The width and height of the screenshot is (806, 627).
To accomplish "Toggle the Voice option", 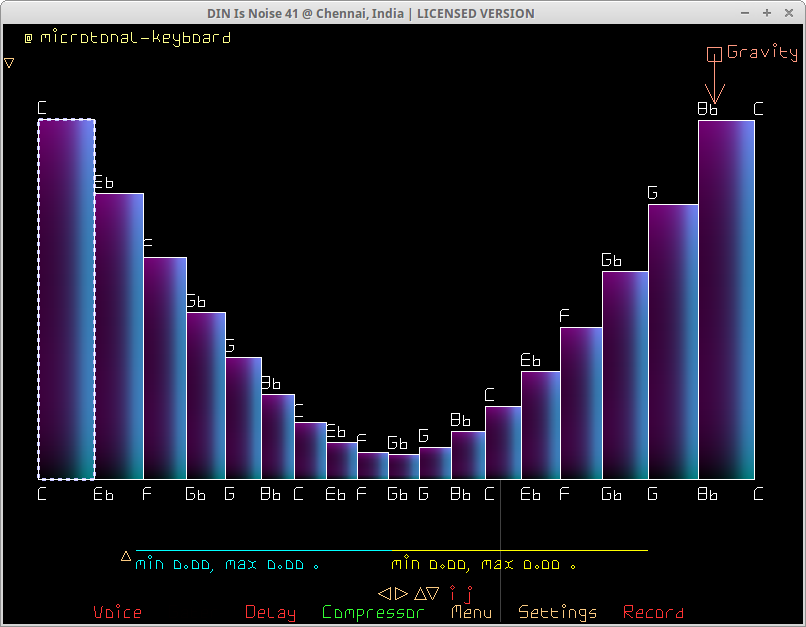I will [117, 612].
